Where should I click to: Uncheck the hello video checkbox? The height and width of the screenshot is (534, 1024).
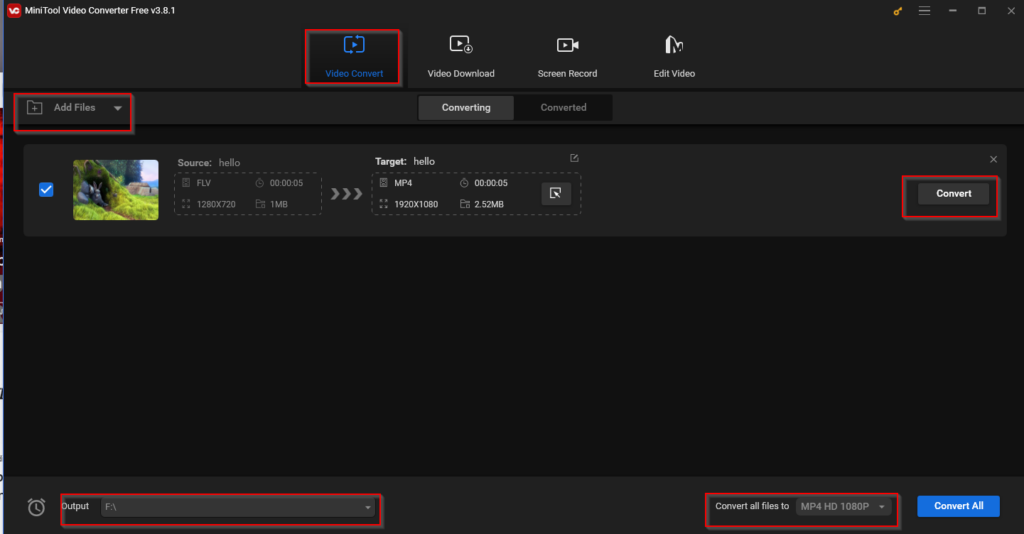pos(46,190)
